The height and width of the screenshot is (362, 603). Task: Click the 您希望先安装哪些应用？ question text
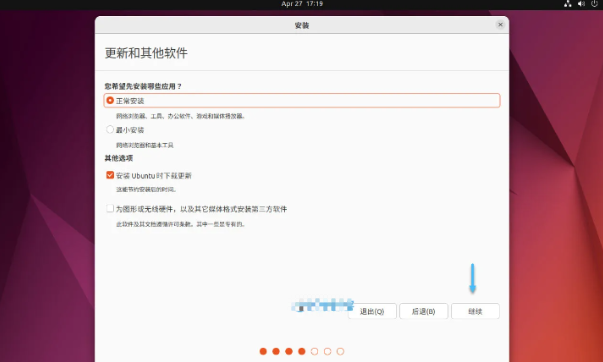coord(143,87)
